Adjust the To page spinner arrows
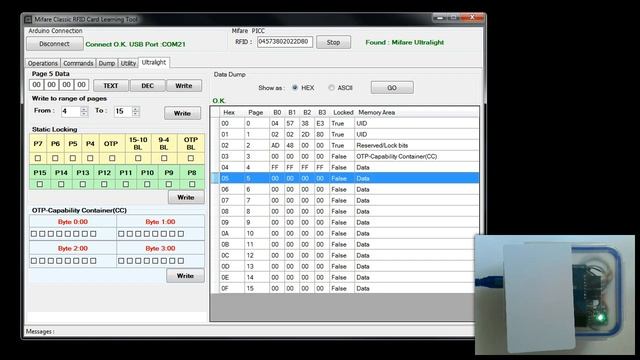Viewport: 640px width, 360px height. click(x=136, y=111)
